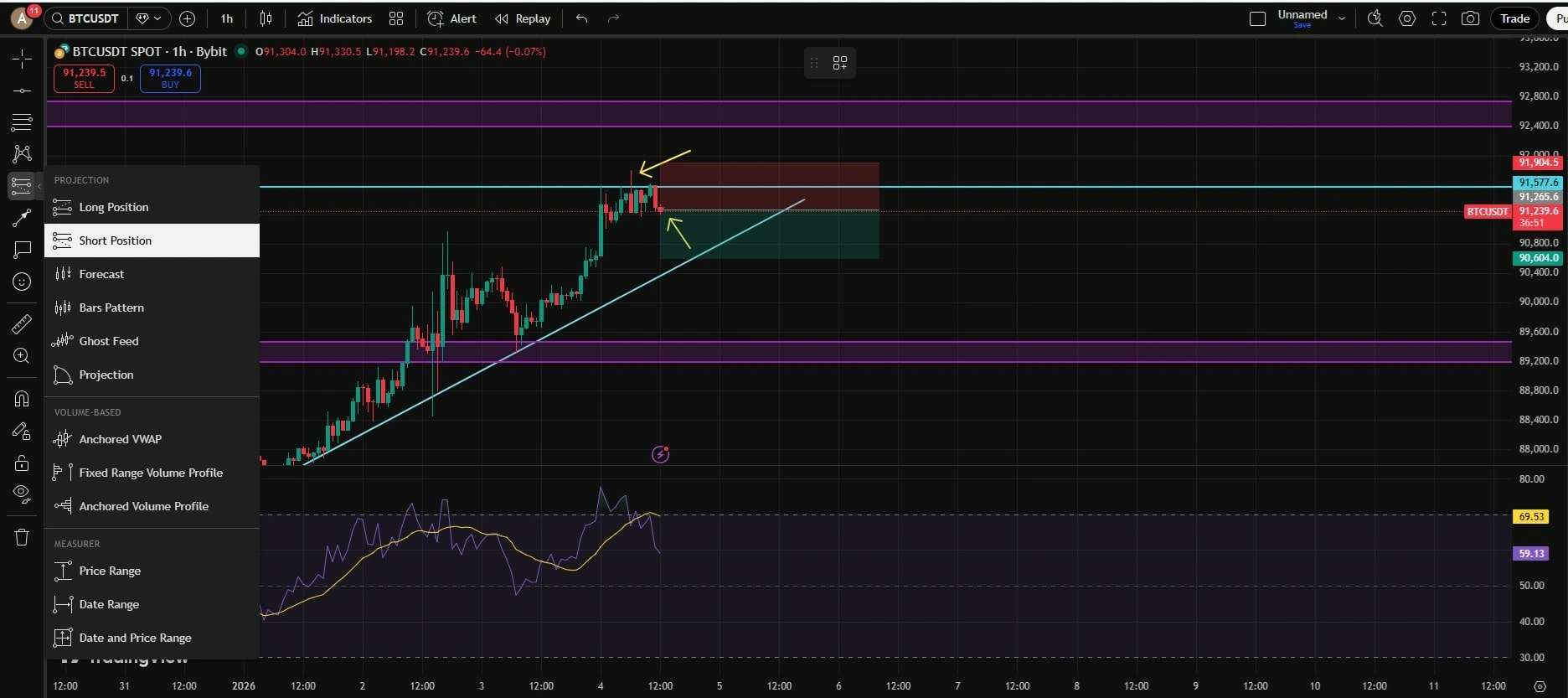This screenshot has height=698, width=1568.
Task: Select Date and Price Range measurer
Action: tap(152, 638)
